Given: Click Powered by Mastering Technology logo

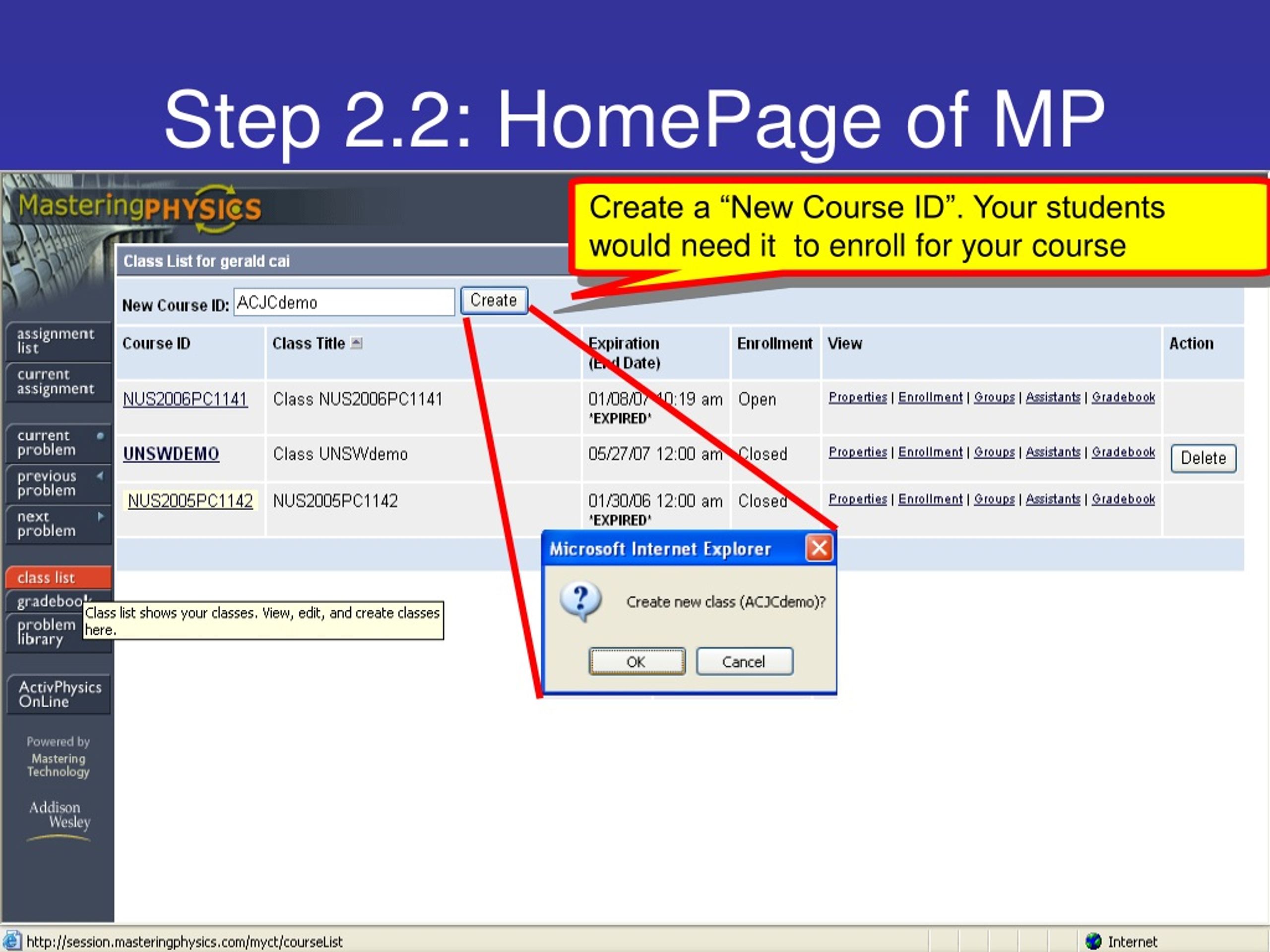Looking at the screenshot, I should click(x=58, y=757).
